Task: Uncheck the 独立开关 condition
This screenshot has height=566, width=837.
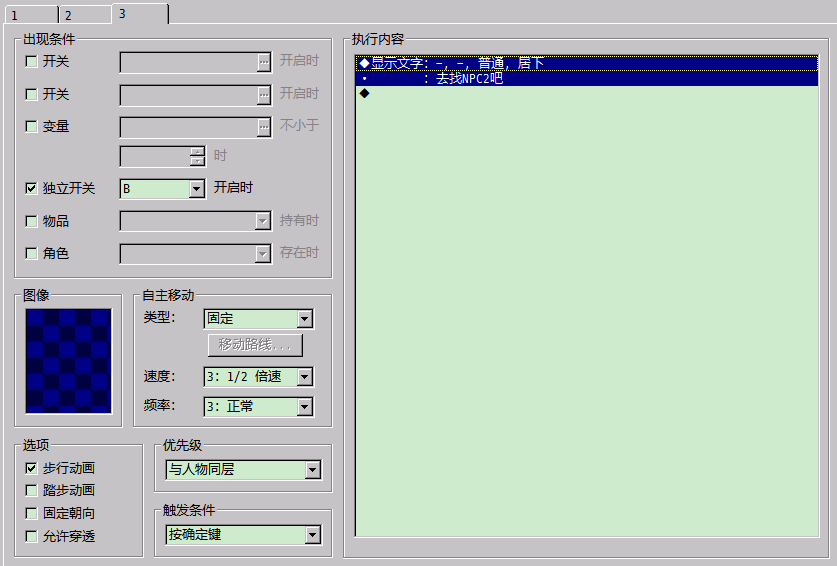Action: [31, 188]
